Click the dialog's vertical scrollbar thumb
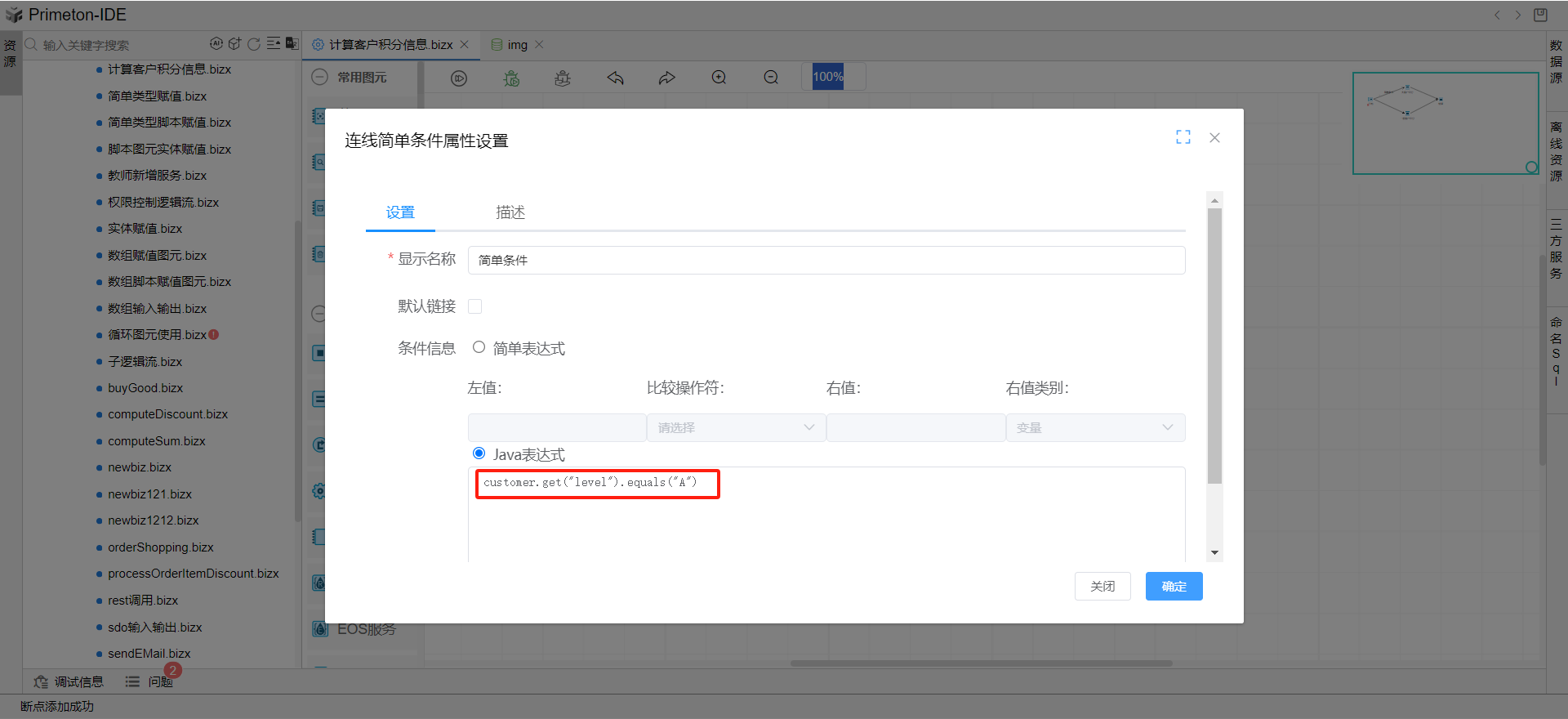The height and width of the screenshot is (719, 1568). [x=1214, y=343]
